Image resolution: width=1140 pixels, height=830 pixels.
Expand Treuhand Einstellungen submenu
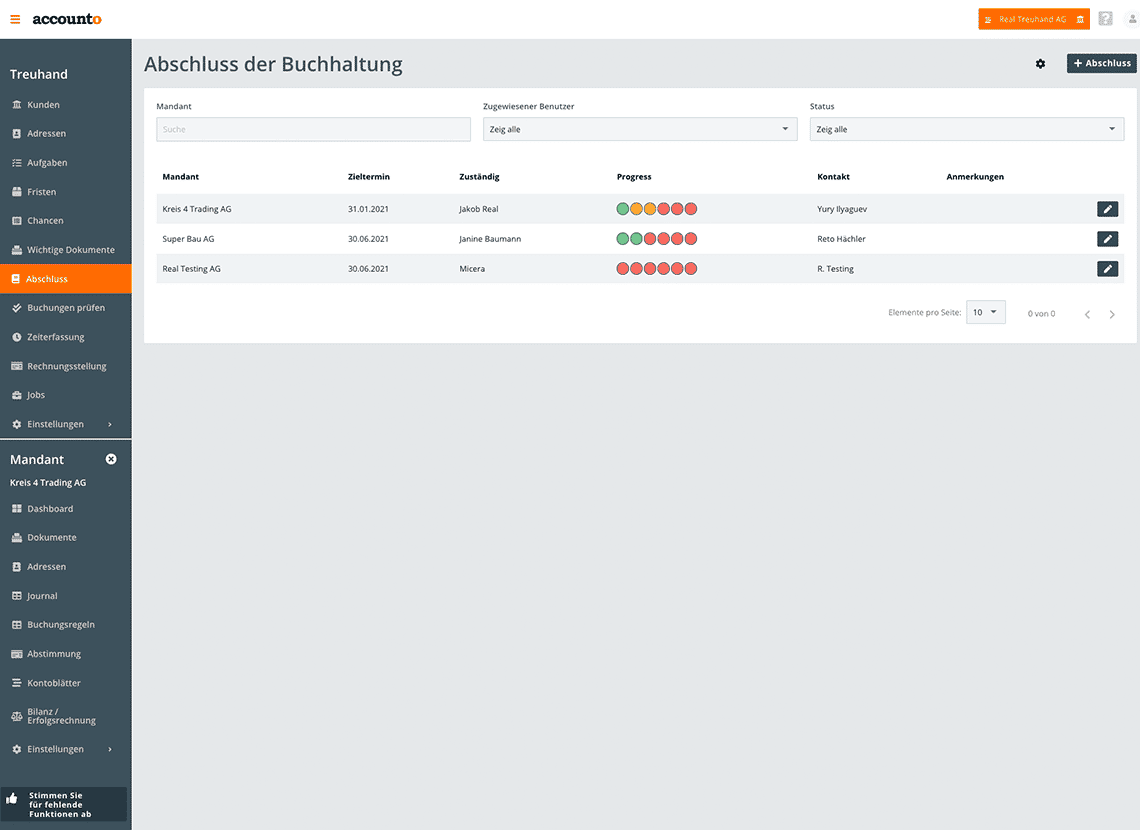(x=110, y=424)
